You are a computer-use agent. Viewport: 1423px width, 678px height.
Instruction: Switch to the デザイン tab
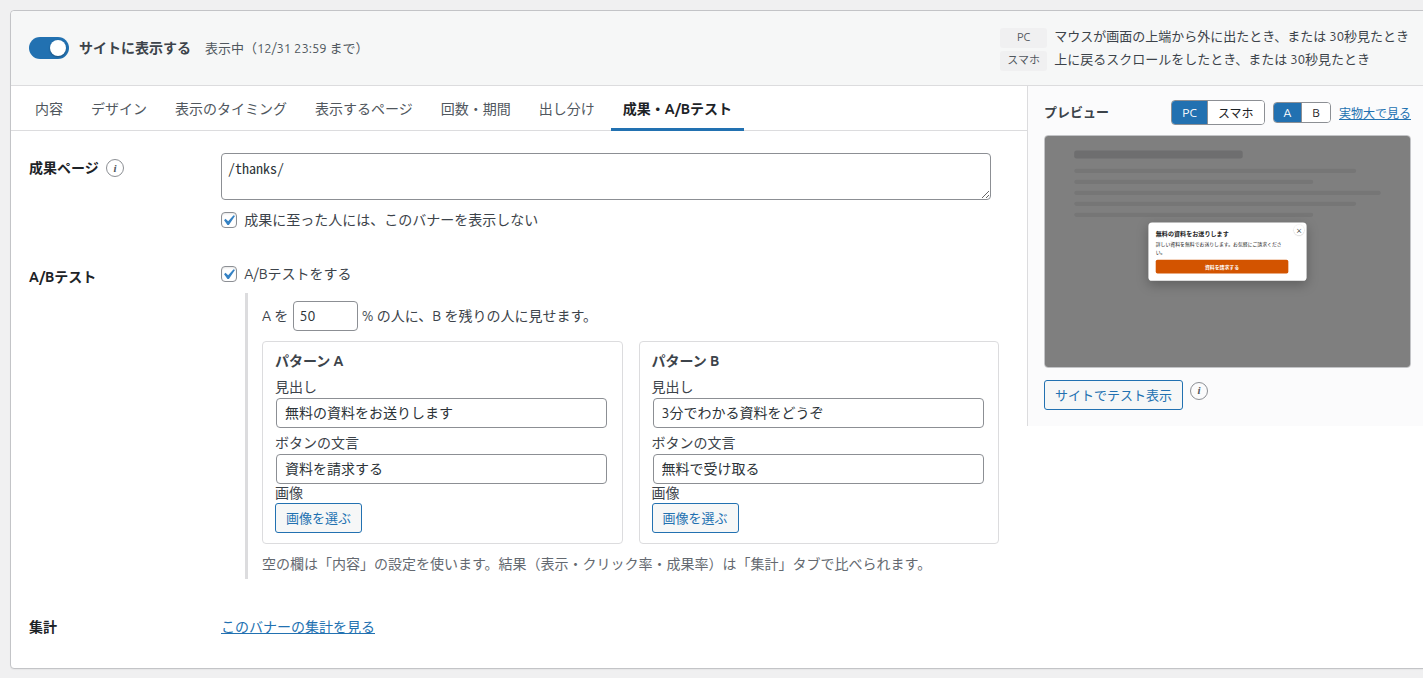[x=119, y=109]
